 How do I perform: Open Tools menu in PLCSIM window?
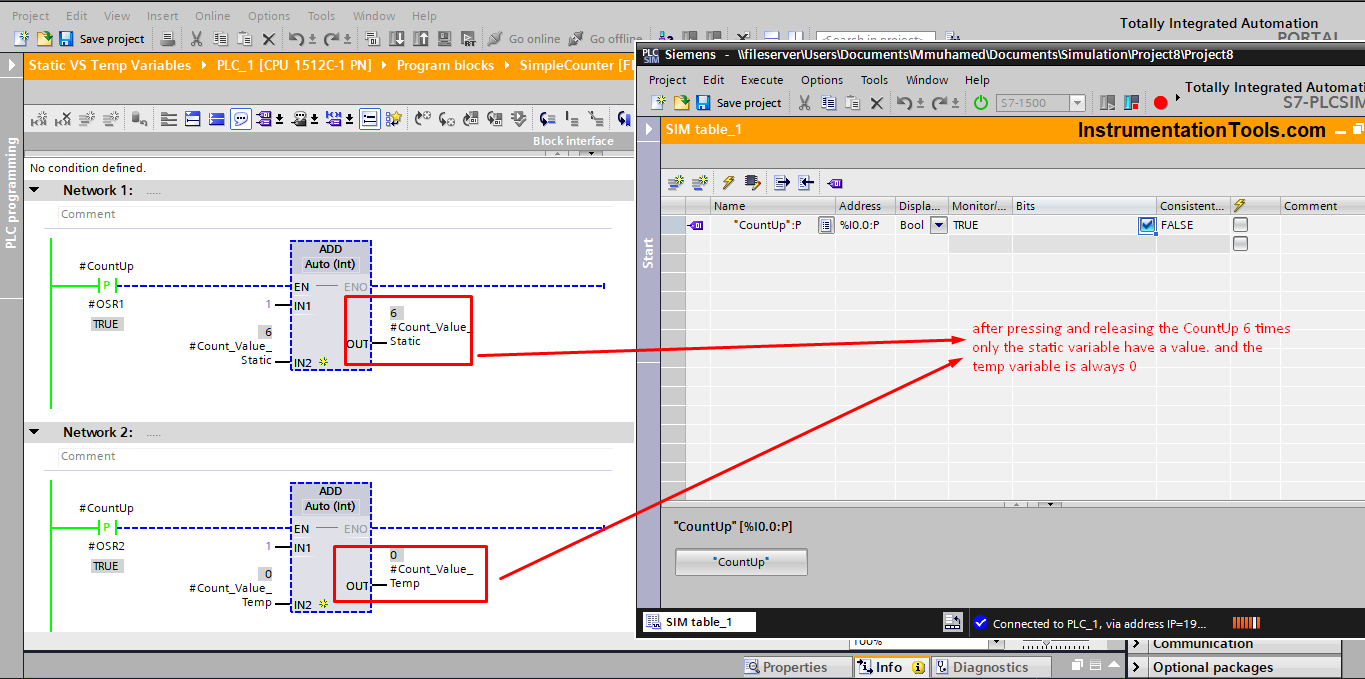pyautogui.click(x=874, y=80)
